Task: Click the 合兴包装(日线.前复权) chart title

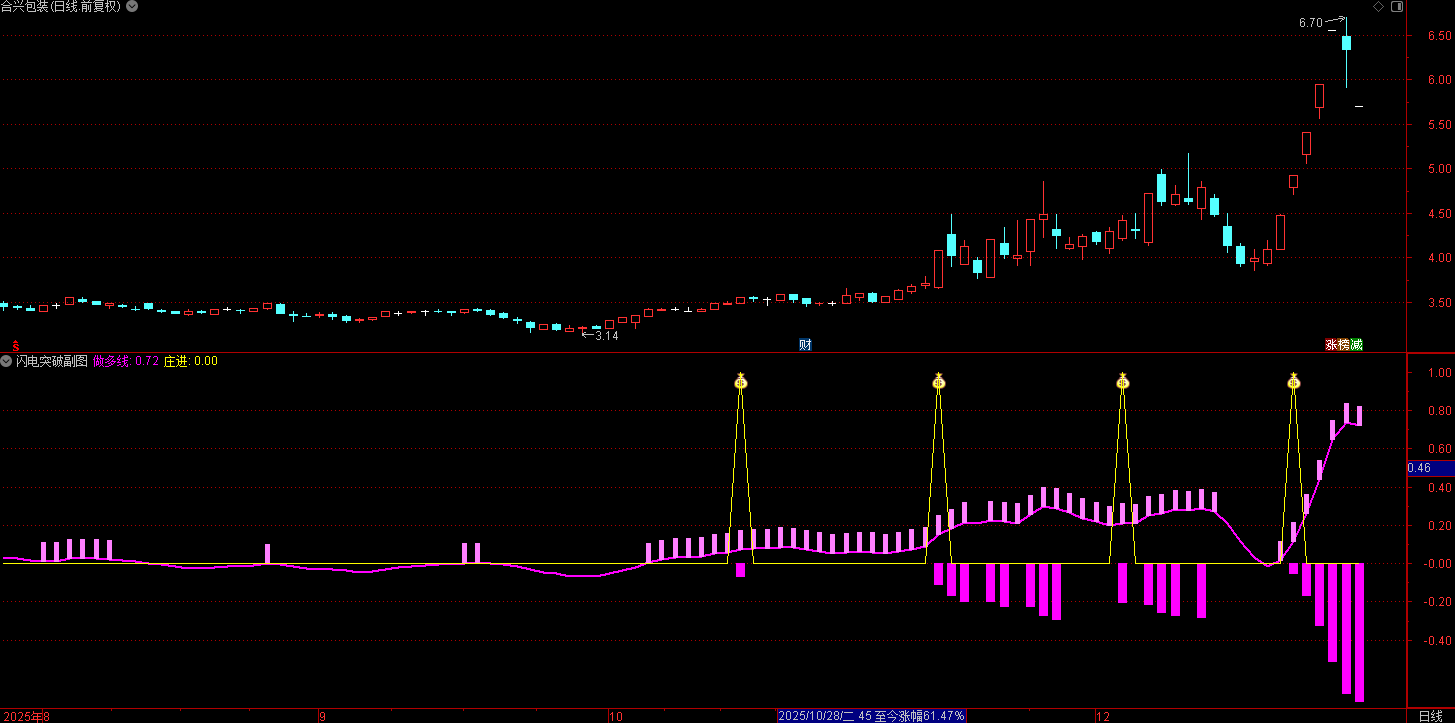Action: 61,7
